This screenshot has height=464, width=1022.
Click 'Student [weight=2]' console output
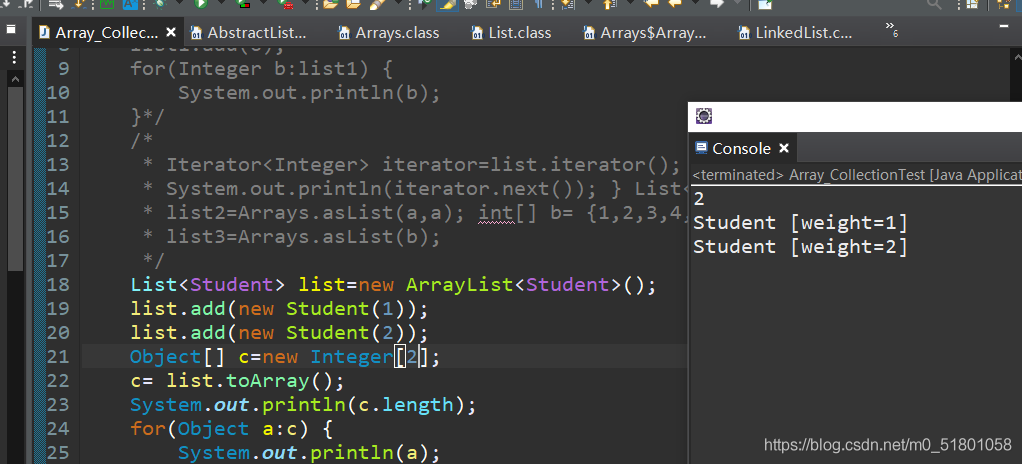800,247
